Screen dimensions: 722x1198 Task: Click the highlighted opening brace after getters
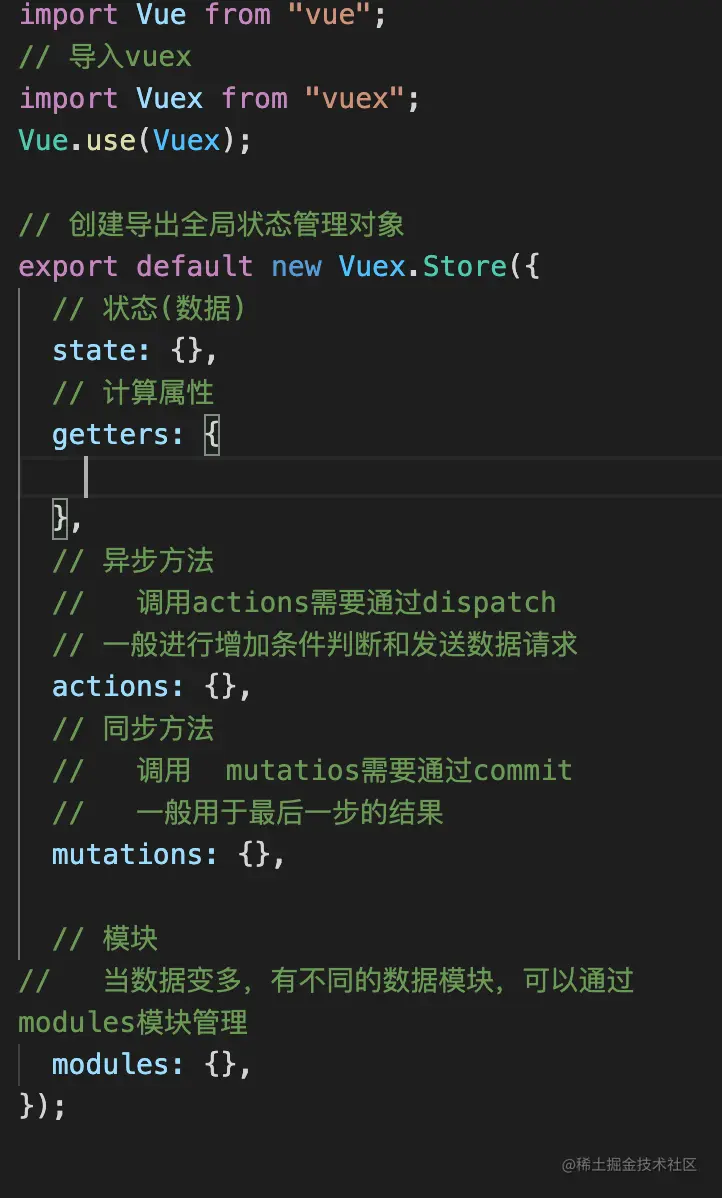pyautogui.click(x=212, y=436)
